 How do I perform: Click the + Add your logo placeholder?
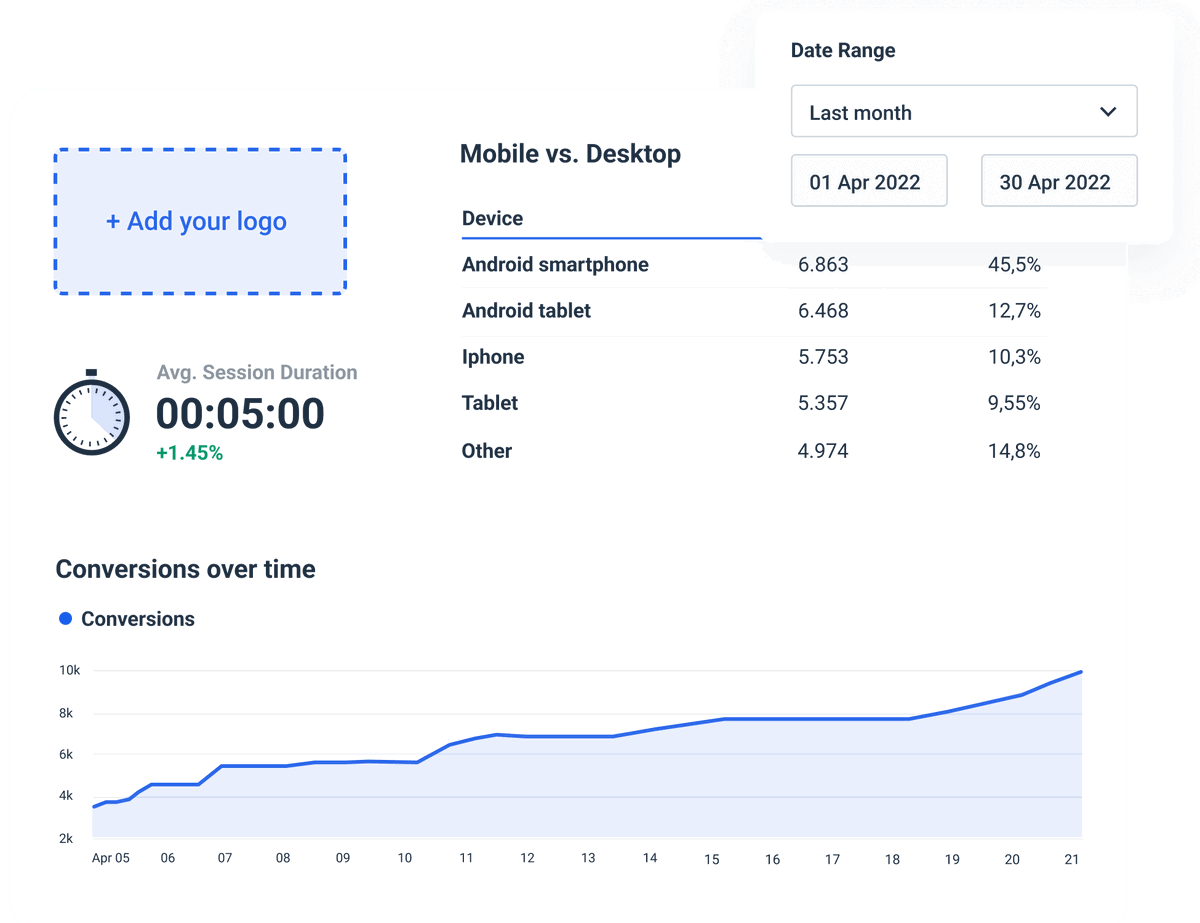click(x=199, y=221)
